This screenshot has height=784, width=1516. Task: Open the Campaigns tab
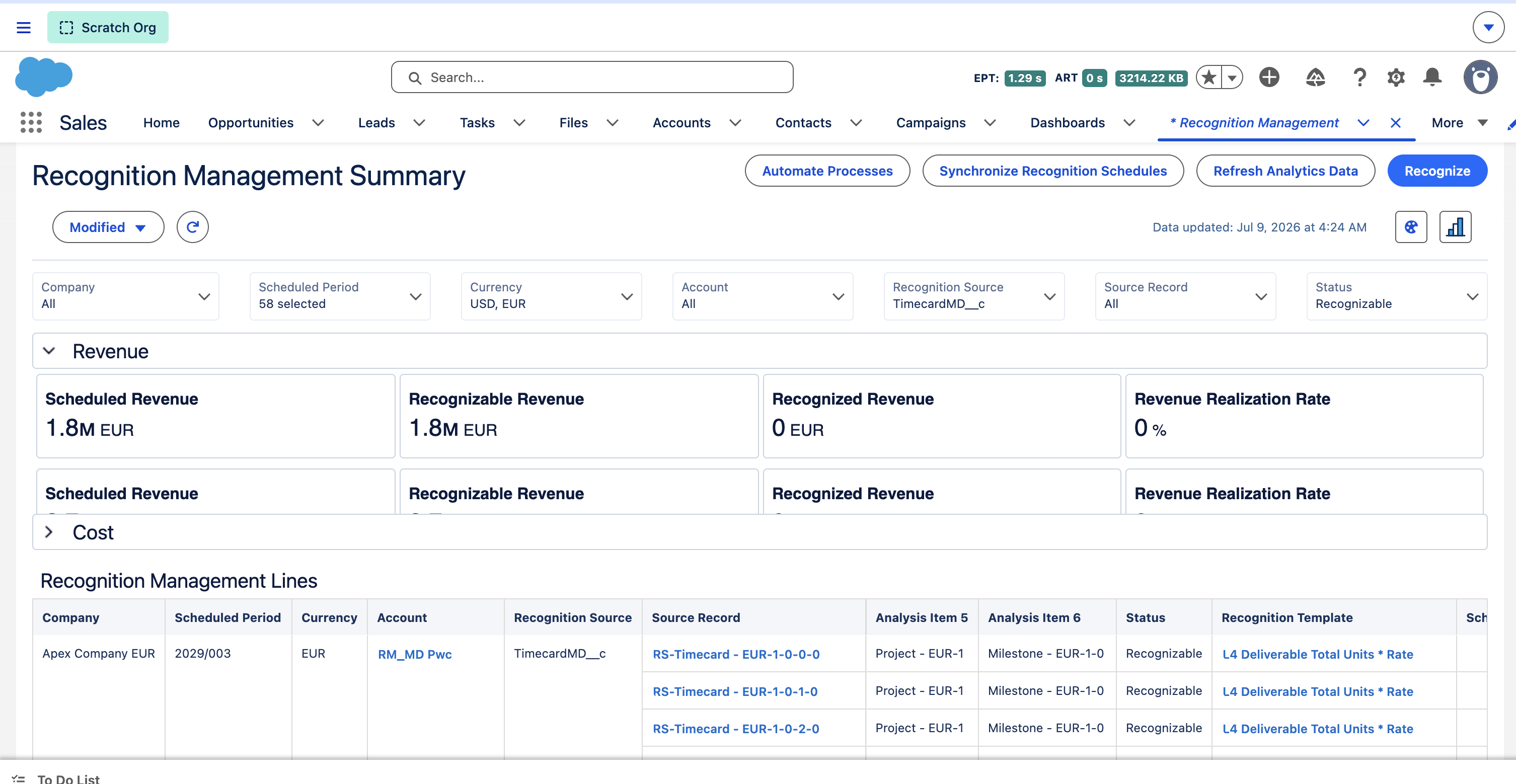931,122
